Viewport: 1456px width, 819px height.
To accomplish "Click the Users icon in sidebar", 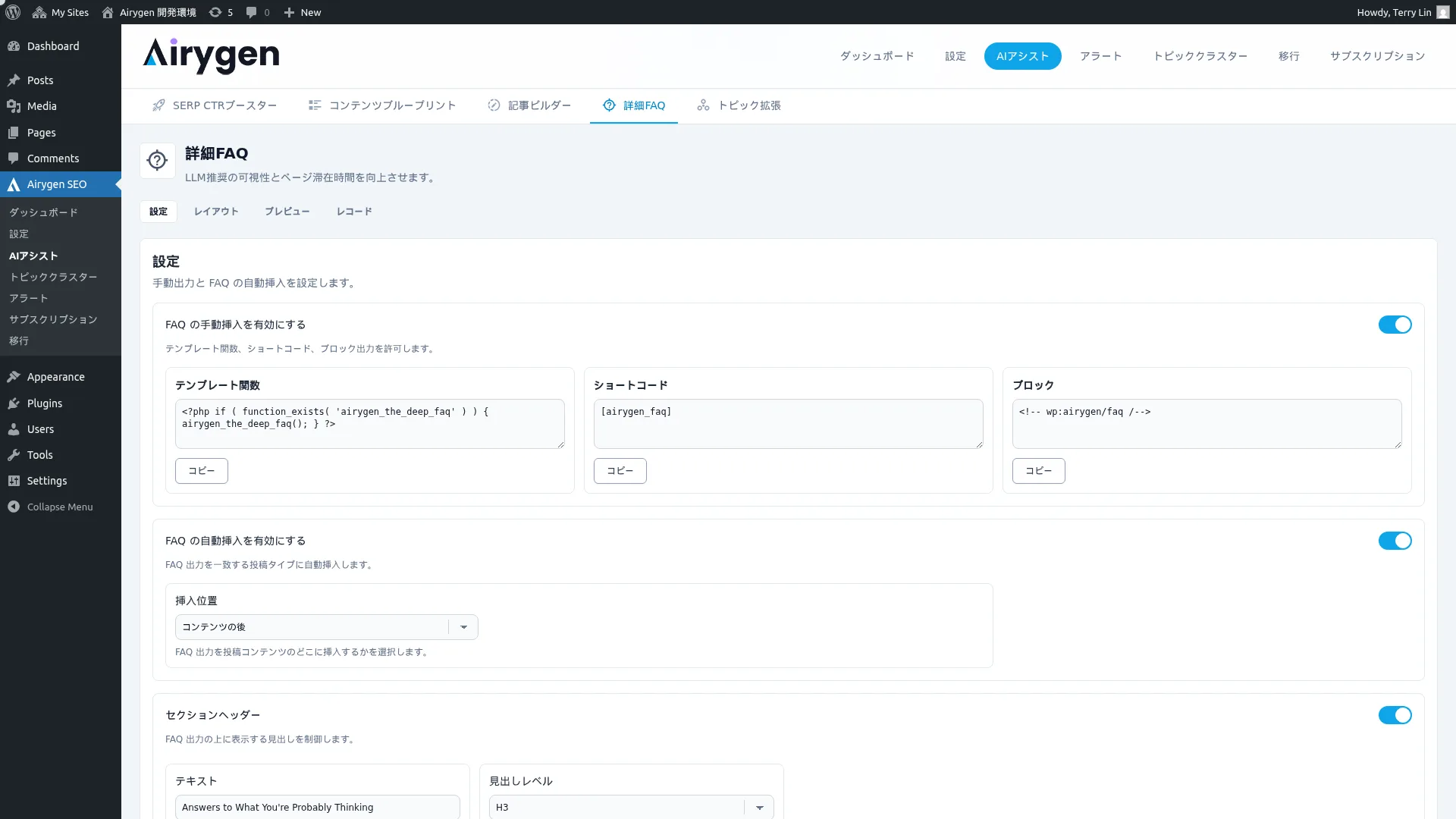I will [14, 429].
